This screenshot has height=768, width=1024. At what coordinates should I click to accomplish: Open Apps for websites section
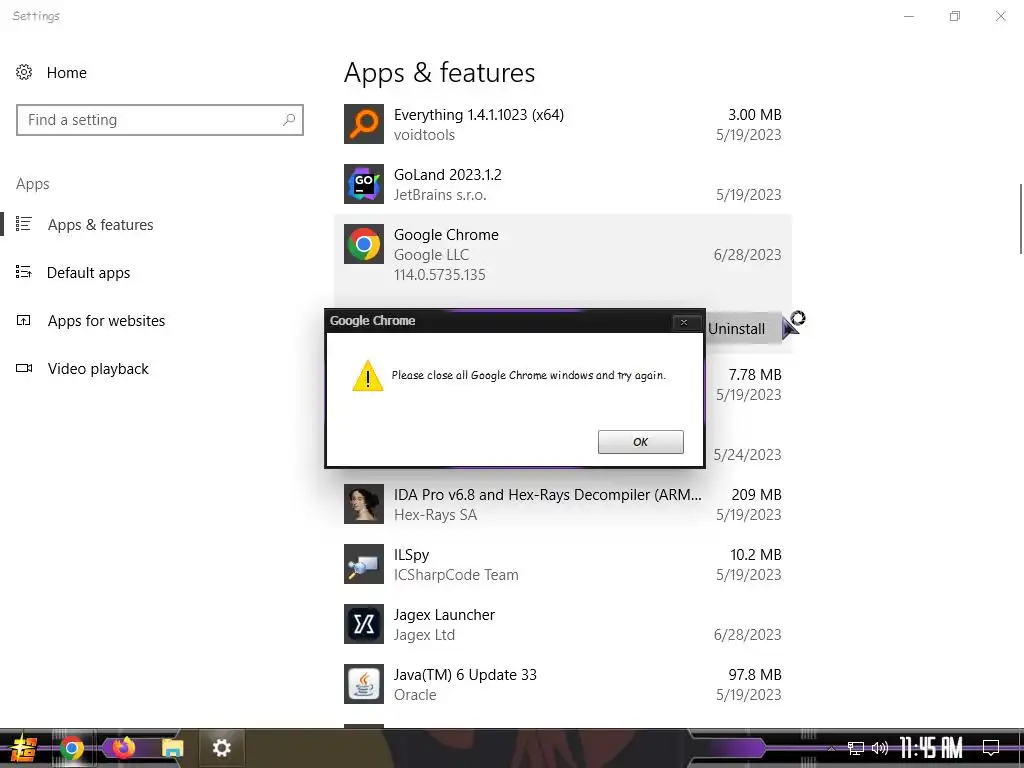pos(106,321)
